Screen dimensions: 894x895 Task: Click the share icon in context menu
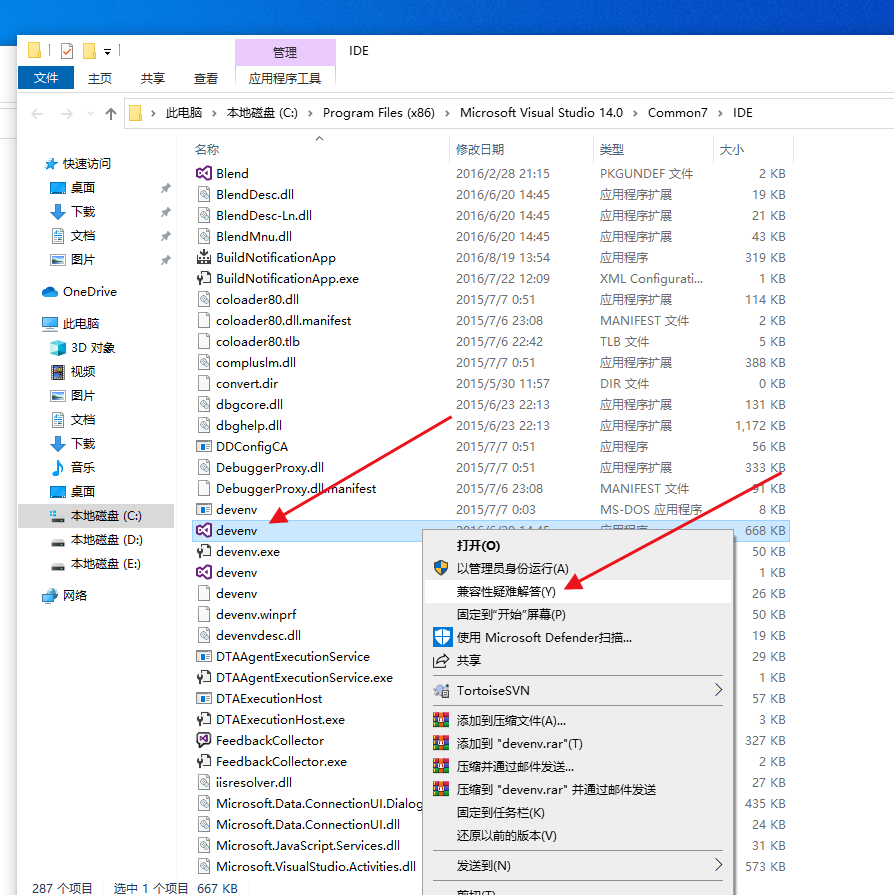tap(441, 660)
